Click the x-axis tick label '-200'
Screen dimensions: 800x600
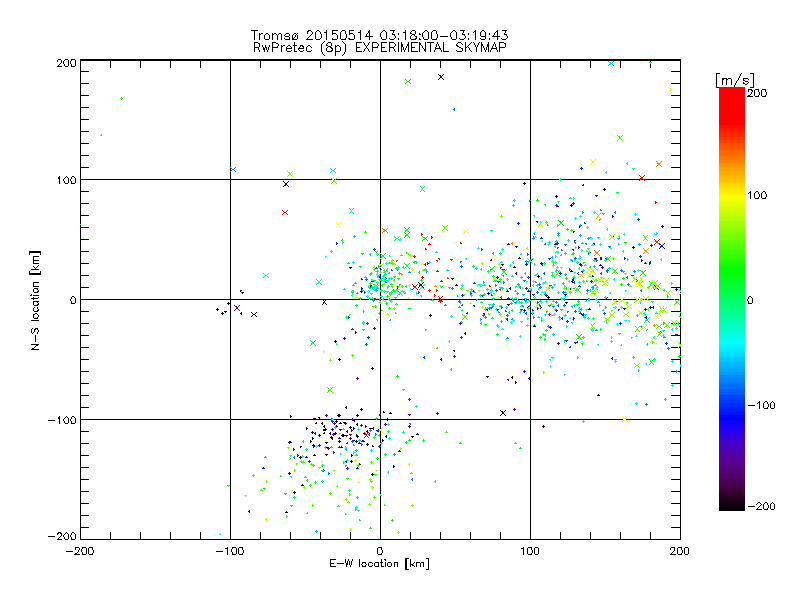click(x=80, y=551)
